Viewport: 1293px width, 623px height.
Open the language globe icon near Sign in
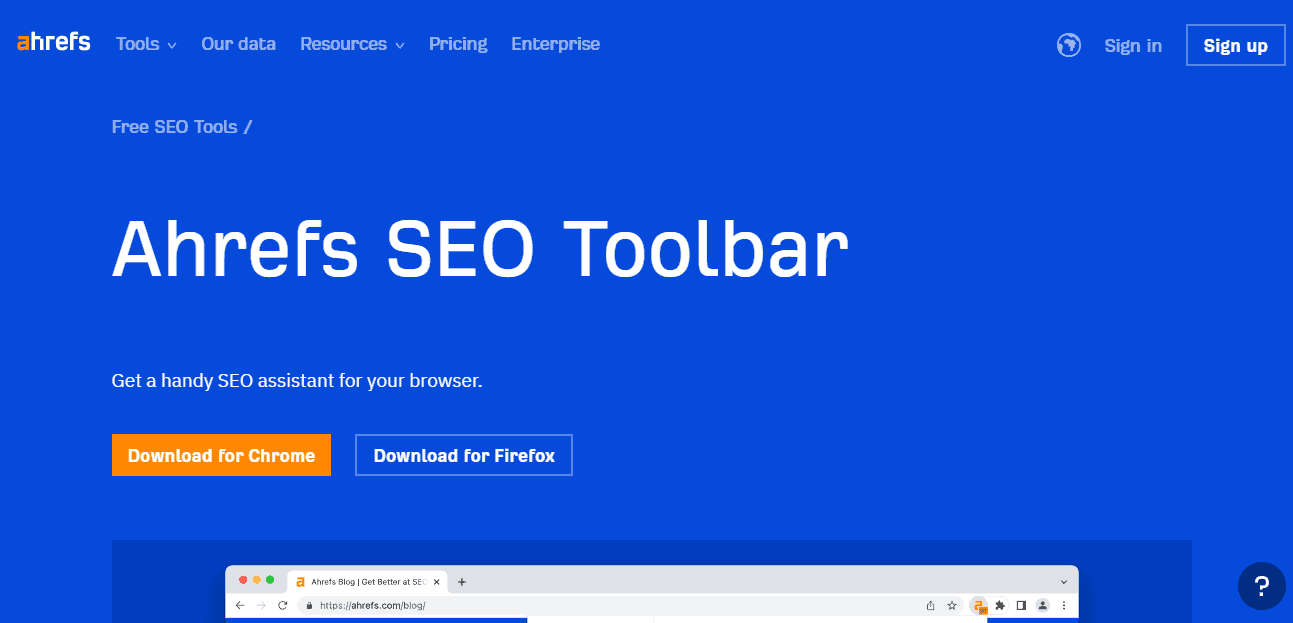pos(1068,45)
